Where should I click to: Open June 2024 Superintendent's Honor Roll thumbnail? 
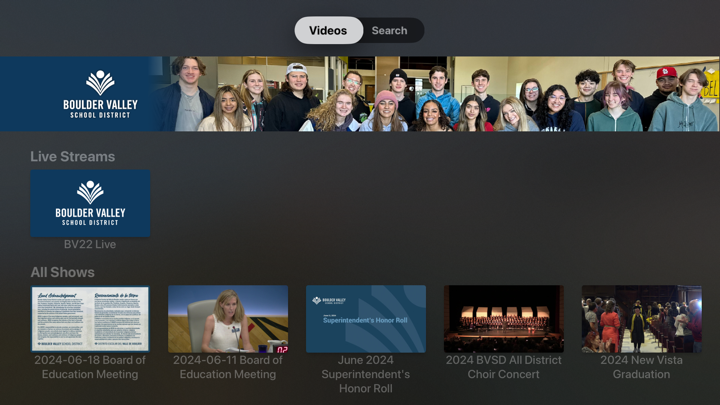pyautogui.click(x=366, y=319)
